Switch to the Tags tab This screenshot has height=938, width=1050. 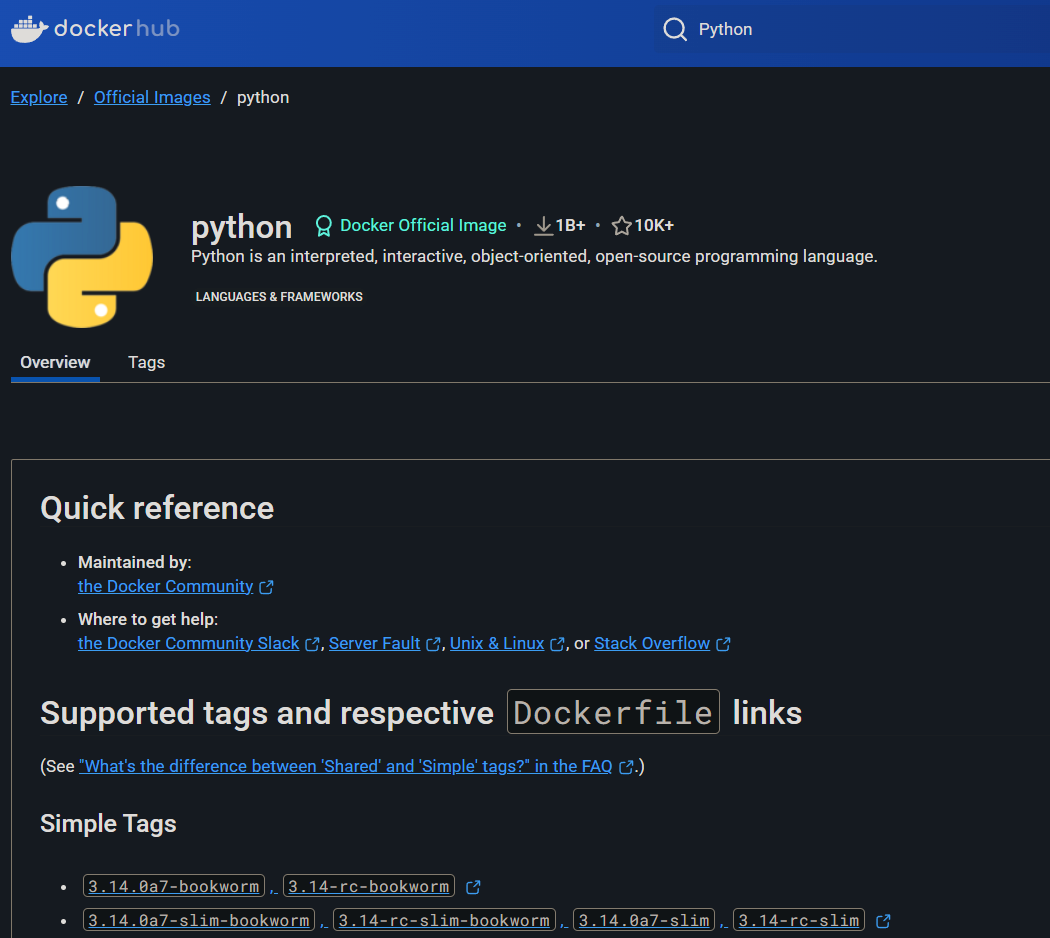click(x=146, y=362)
